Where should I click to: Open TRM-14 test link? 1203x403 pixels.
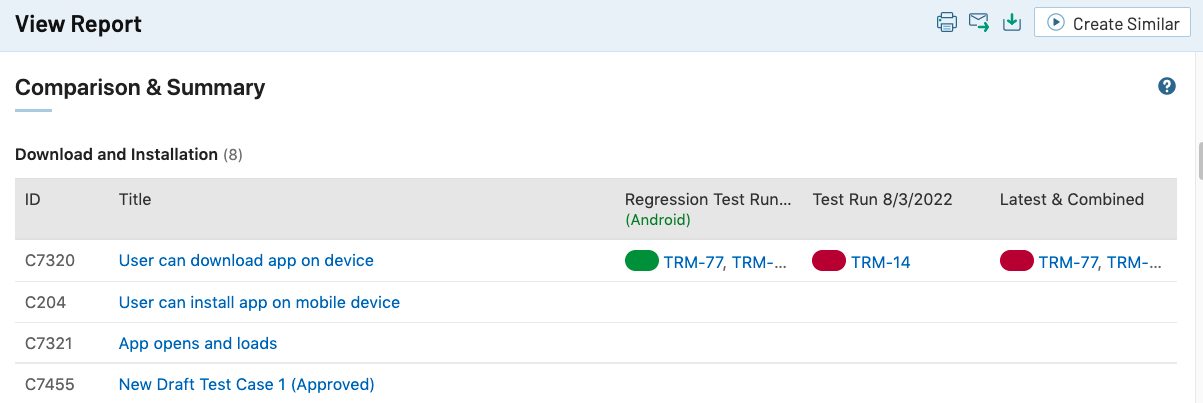point(881,262)
